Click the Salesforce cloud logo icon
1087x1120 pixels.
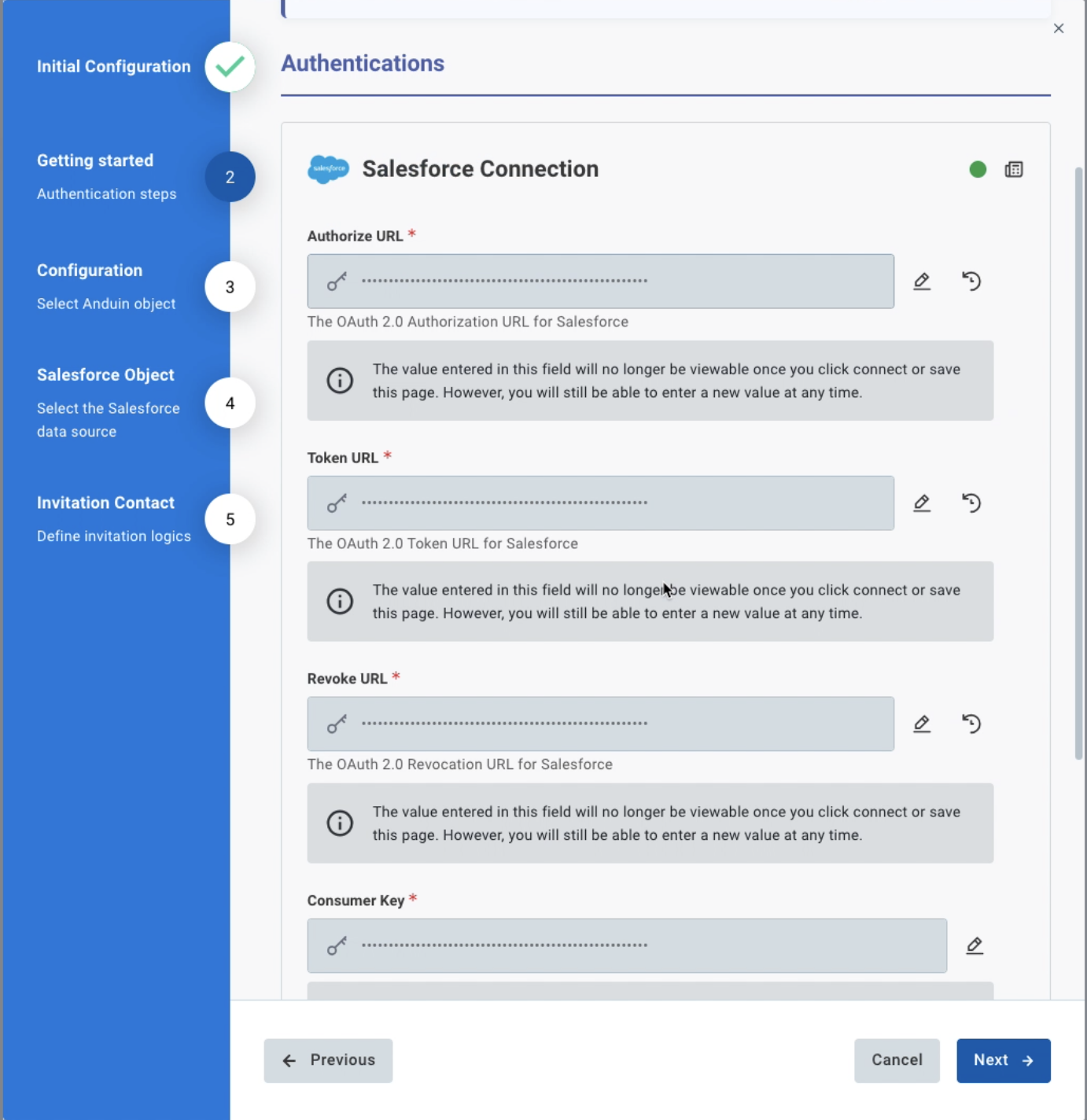(328, 169)
